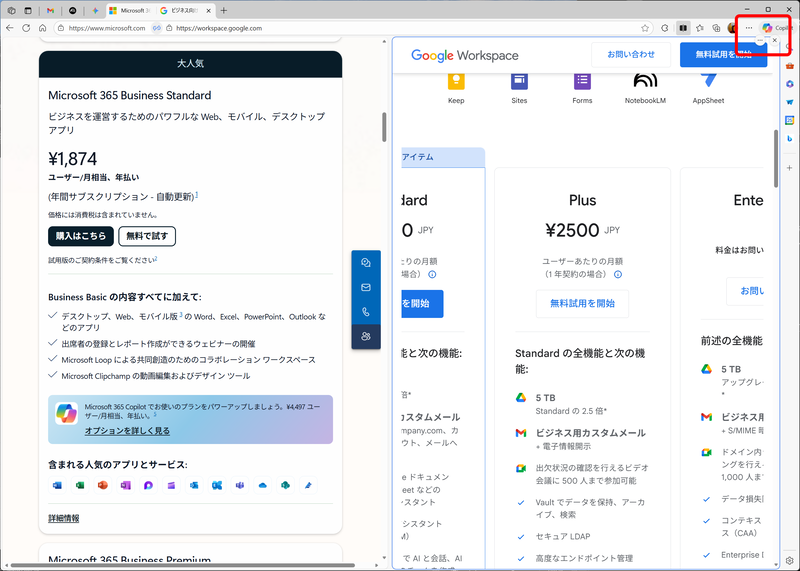The image size is (800, 571).
Task: Click the left pane horizontal scrollbar
Action: (183, 565)
